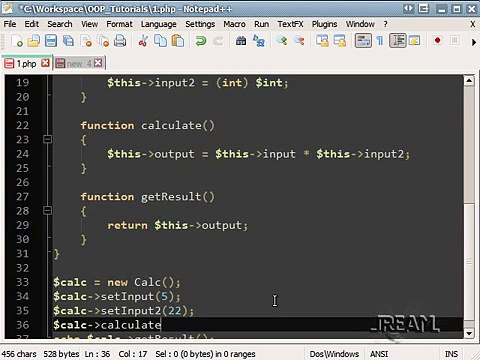Undo the last edit with the green arrow
The height and width of the screenshot is (360, 480).
coord(200,41)
